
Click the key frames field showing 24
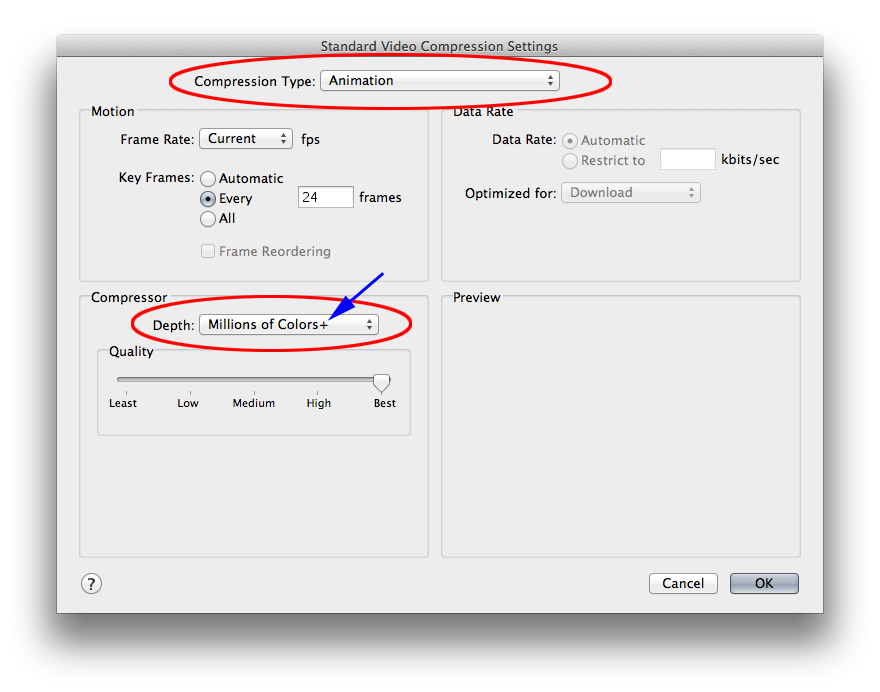coord(326,197)
